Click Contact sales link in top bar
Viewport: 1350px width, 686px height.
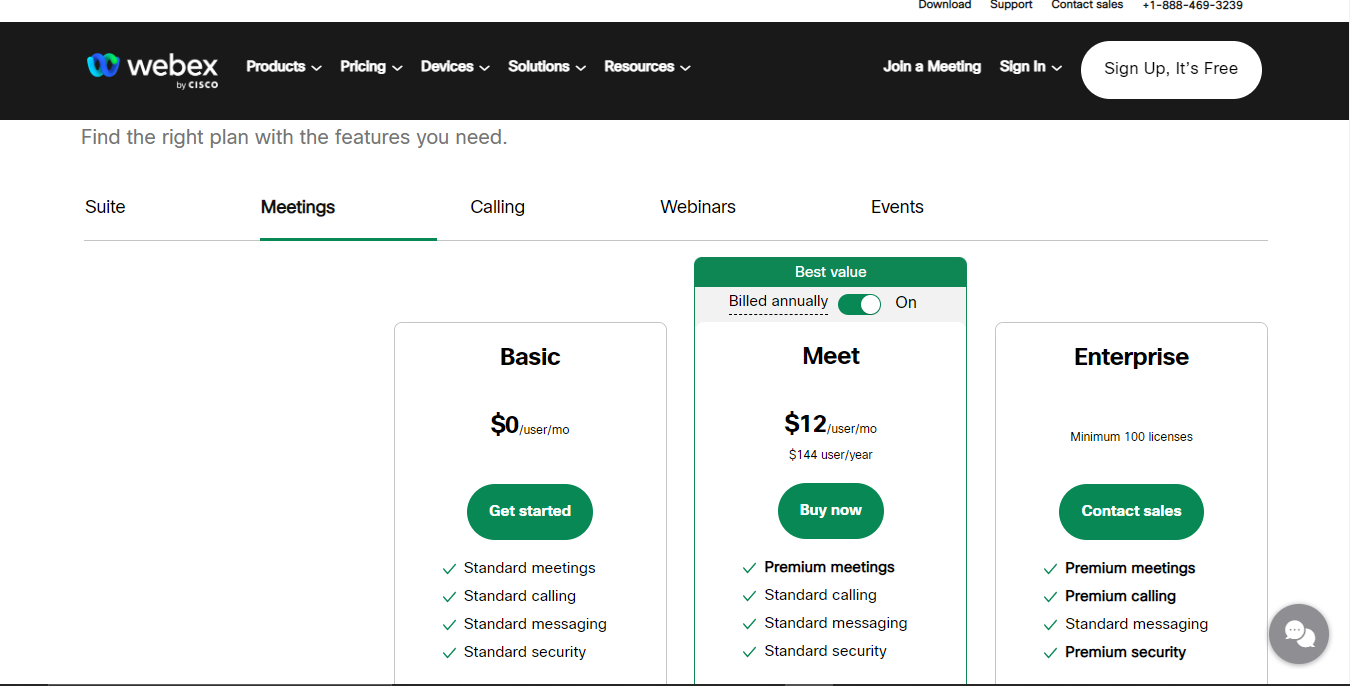pyautogui.click(x=1087, y=5)
